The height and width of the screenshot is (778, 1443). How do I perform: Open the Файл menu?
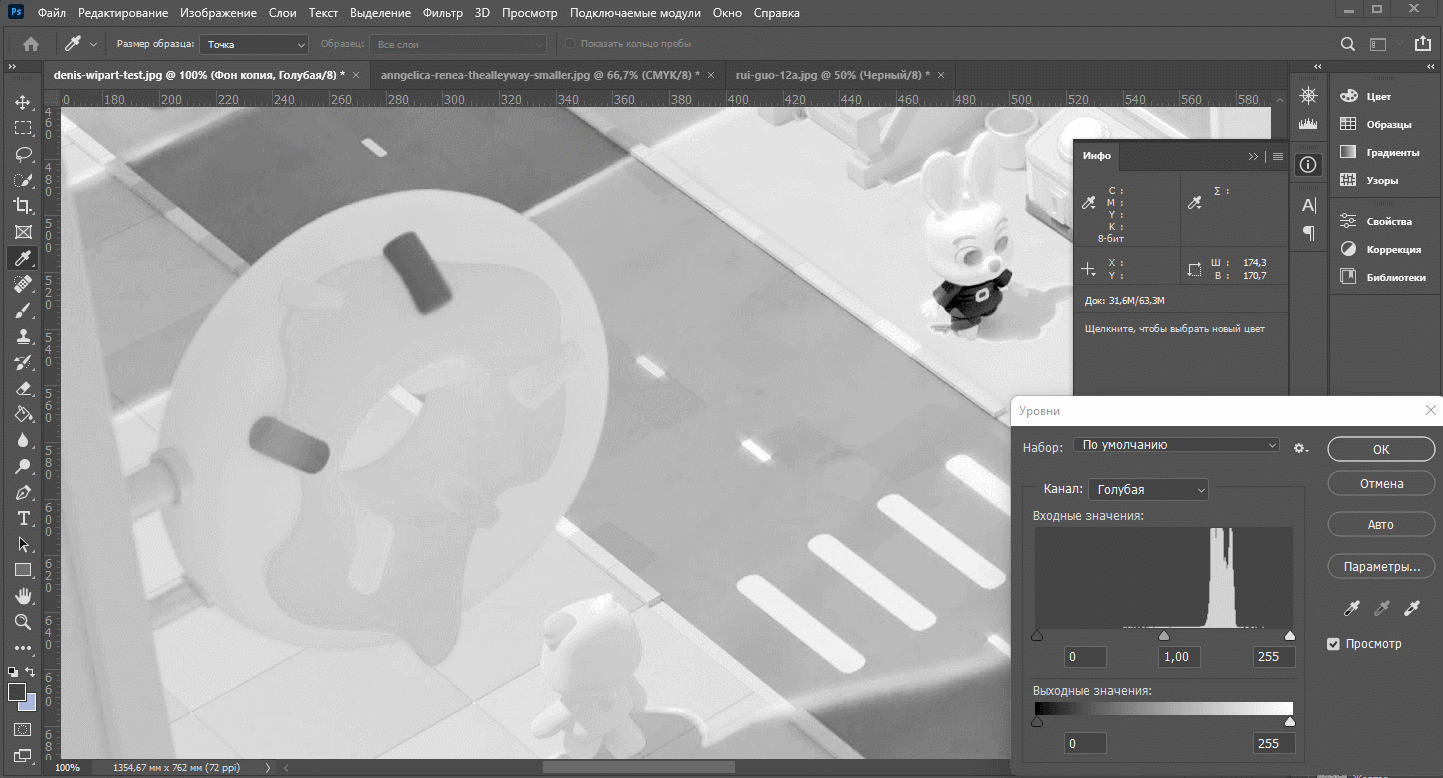(52, 13)
